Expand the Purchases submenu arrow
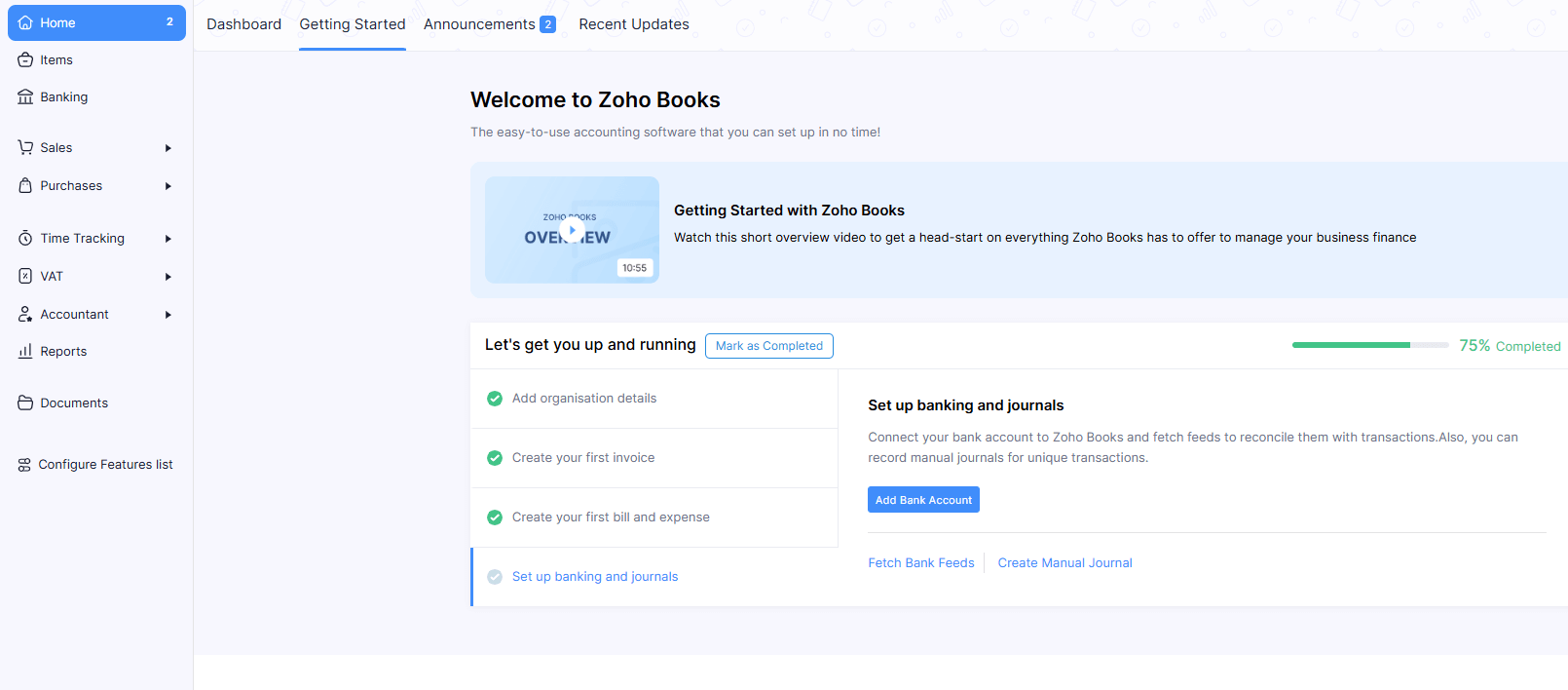Viewport: 1568px width, 690px height. [168, 186]
